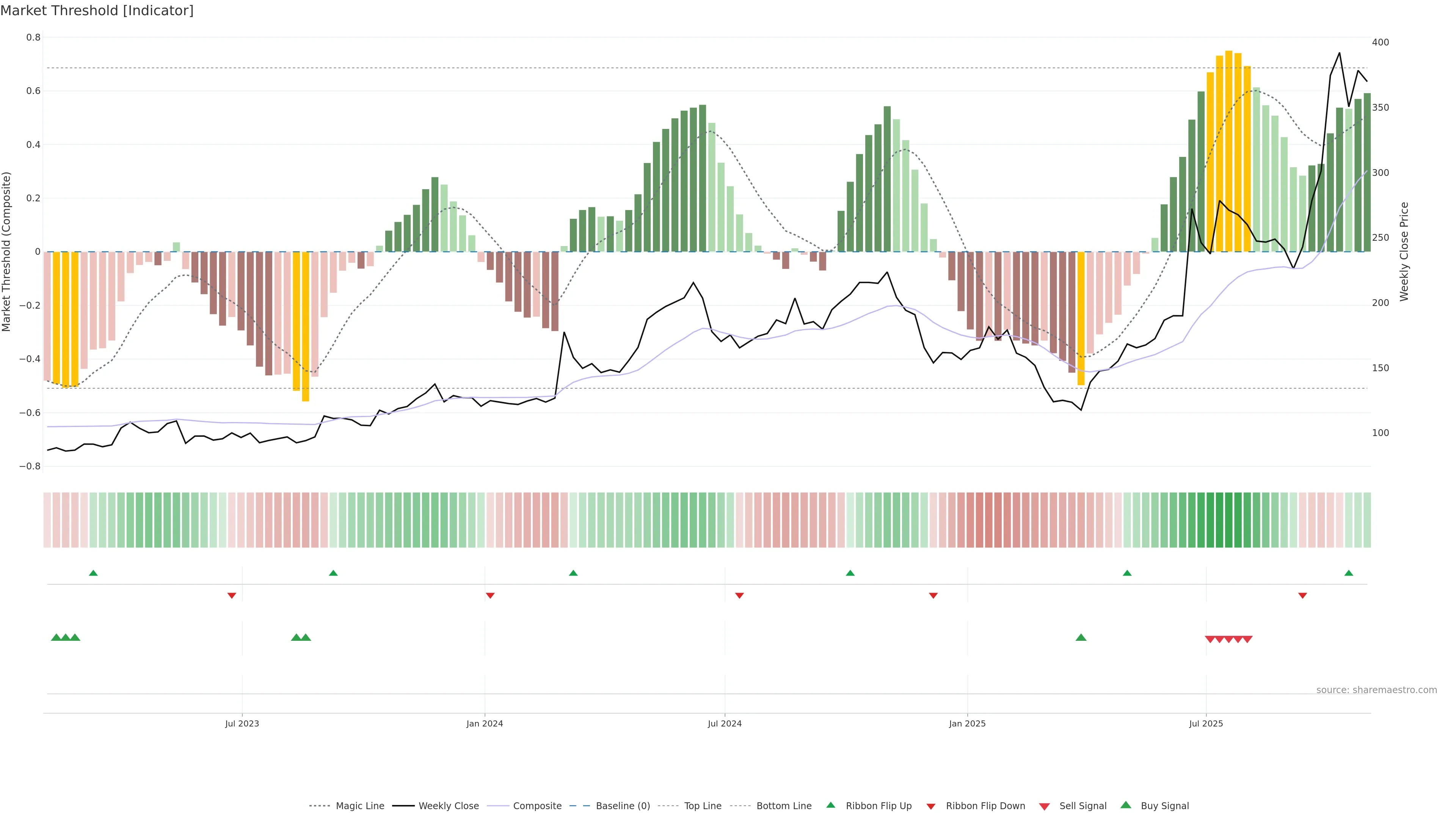Viewport: 1456px width, 819px height.
Task: Click red flip down marker just after Jan 2024
Action: click(490, 595)
